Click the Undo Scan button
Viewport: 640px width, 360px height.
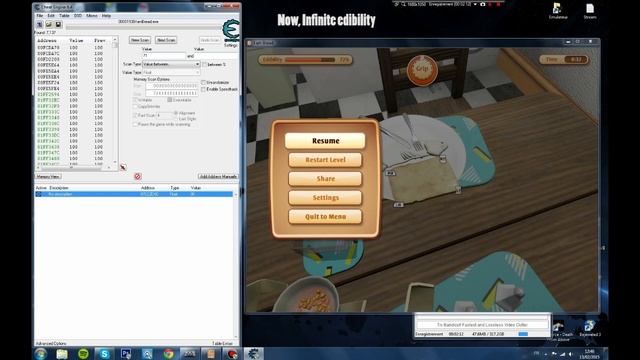click(x=210, y=40)
